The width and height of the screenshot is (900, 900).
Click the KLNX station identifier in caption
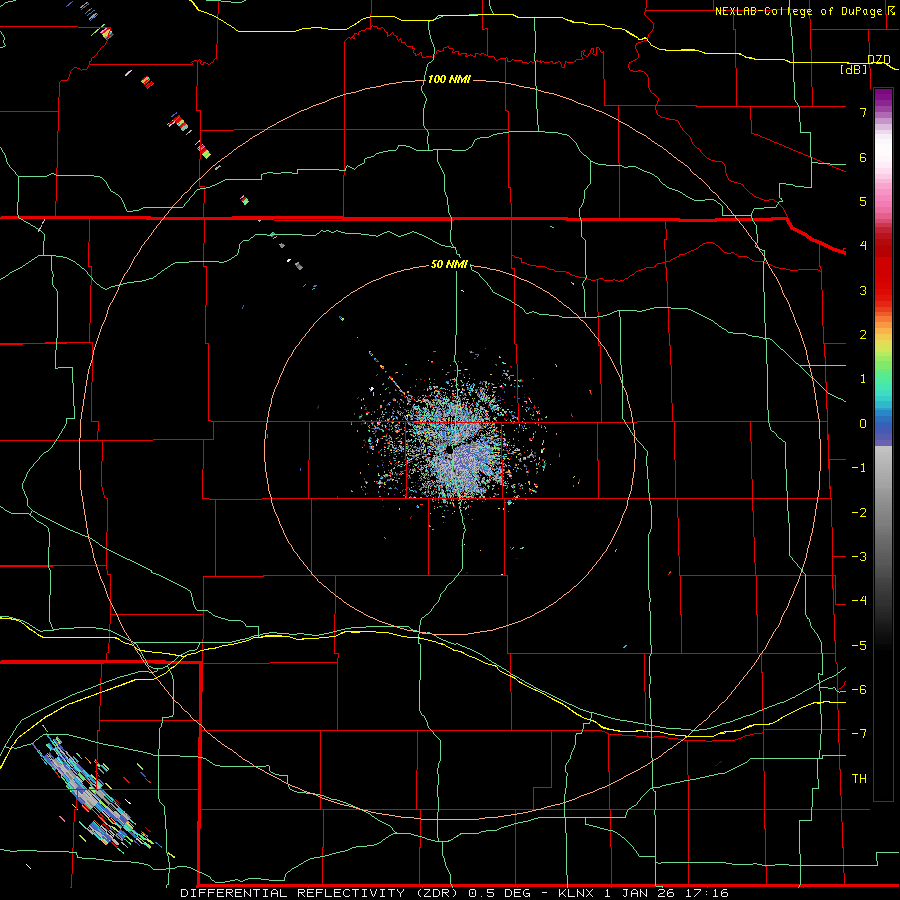(x=577, y=893)
